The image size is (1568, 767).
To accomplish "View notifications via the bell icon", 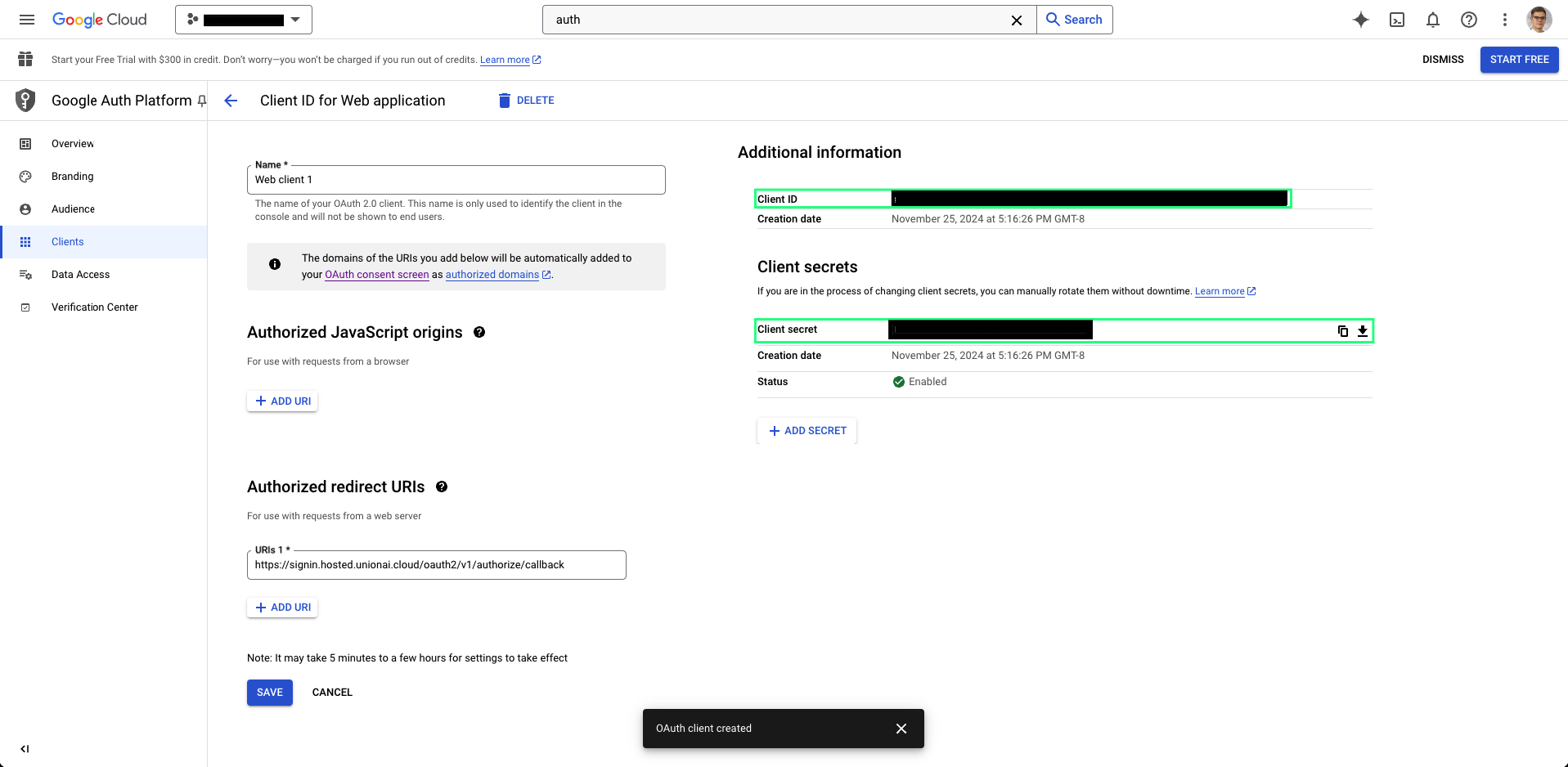I will pos(1433,20).
